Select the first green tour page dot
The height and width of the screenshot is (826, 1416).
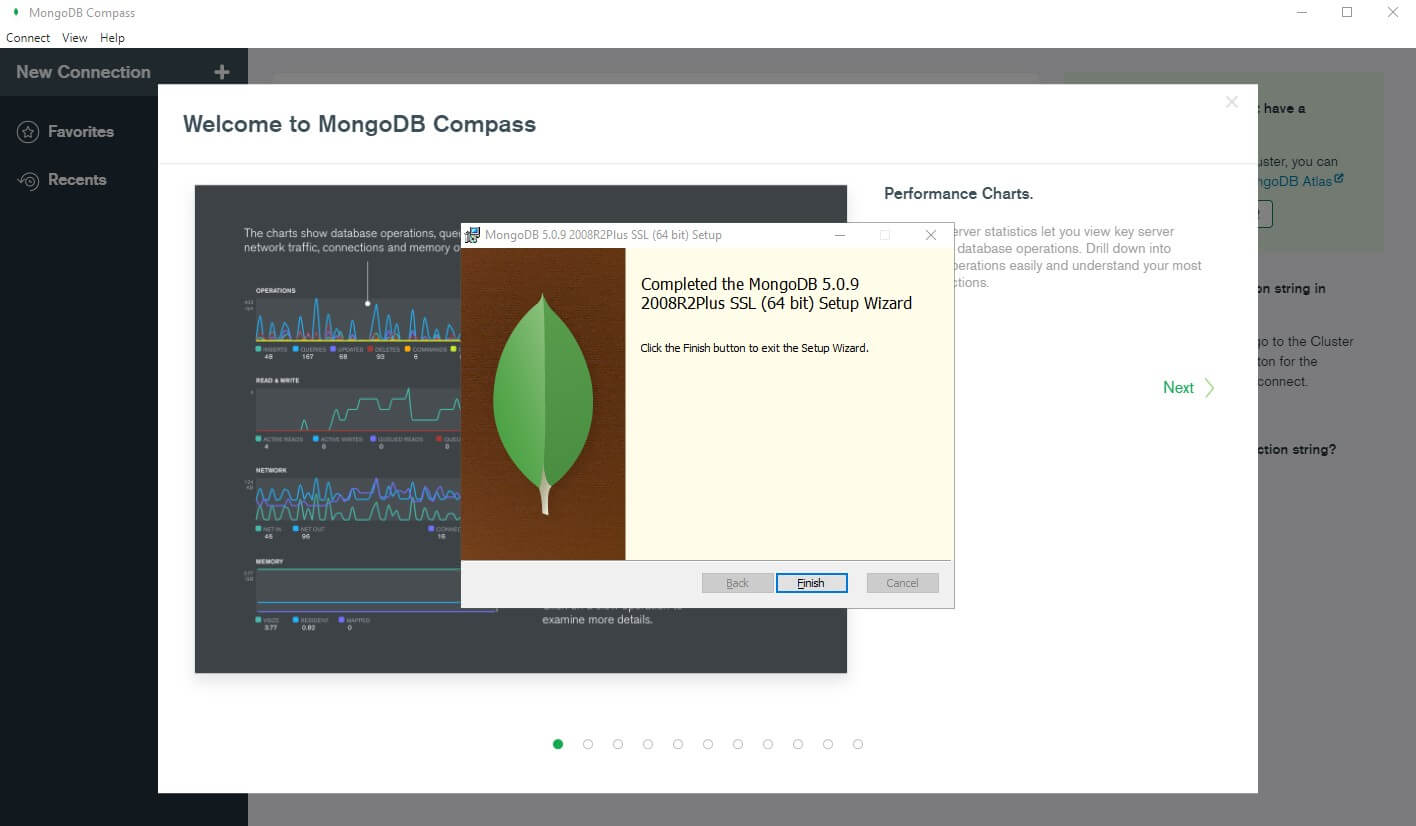pyautogui.click(x=558, y=744)
